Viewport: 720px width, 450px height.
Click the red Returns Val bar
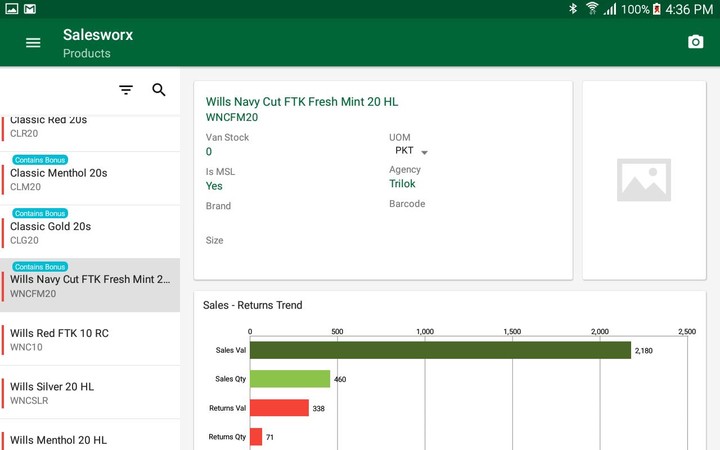(279, 408)
